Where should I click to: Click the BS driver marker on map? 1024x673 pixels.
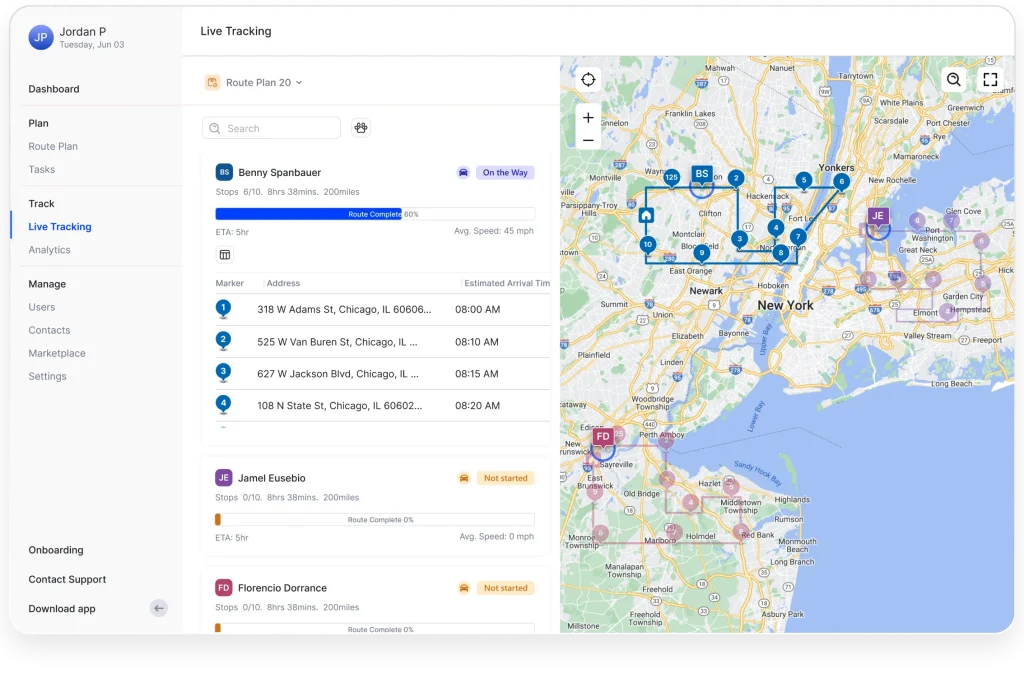click(x=701, y=174)
